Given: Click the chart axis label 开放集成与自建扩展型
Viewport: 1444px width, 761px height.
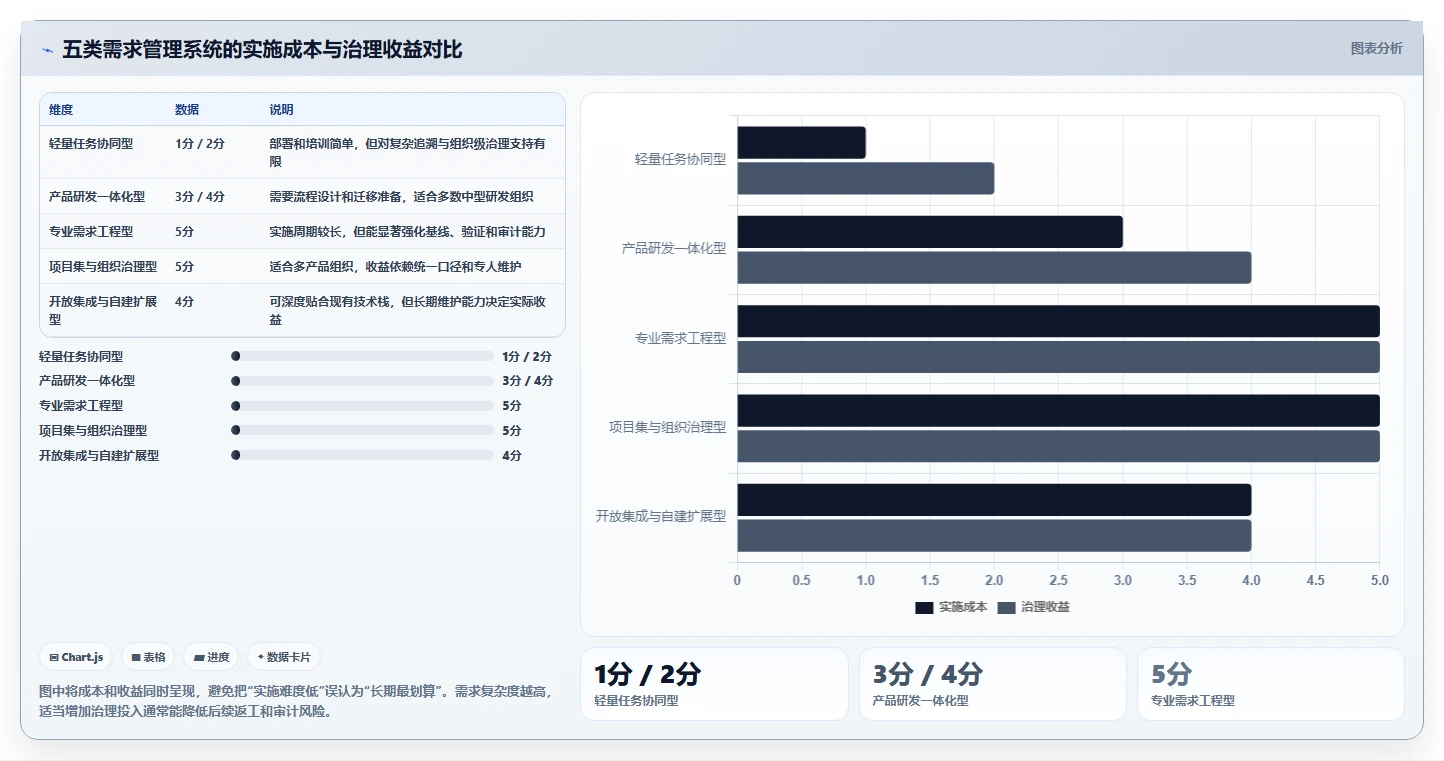Looking at the screenshot, I should (x=661, y=516).
